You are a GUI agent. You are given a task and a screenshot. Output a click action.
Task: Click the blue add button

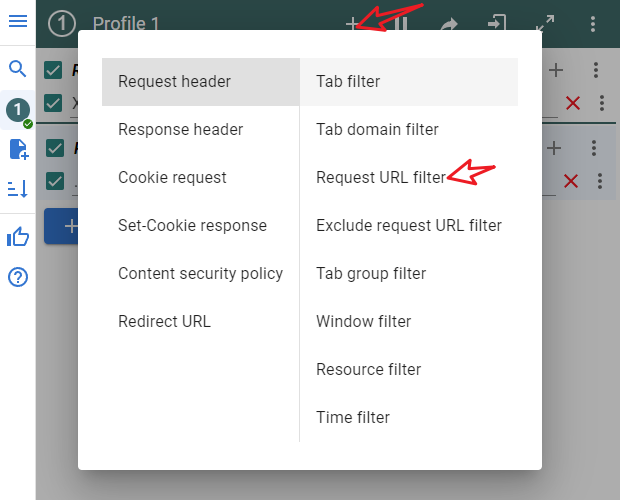[62, 227]
